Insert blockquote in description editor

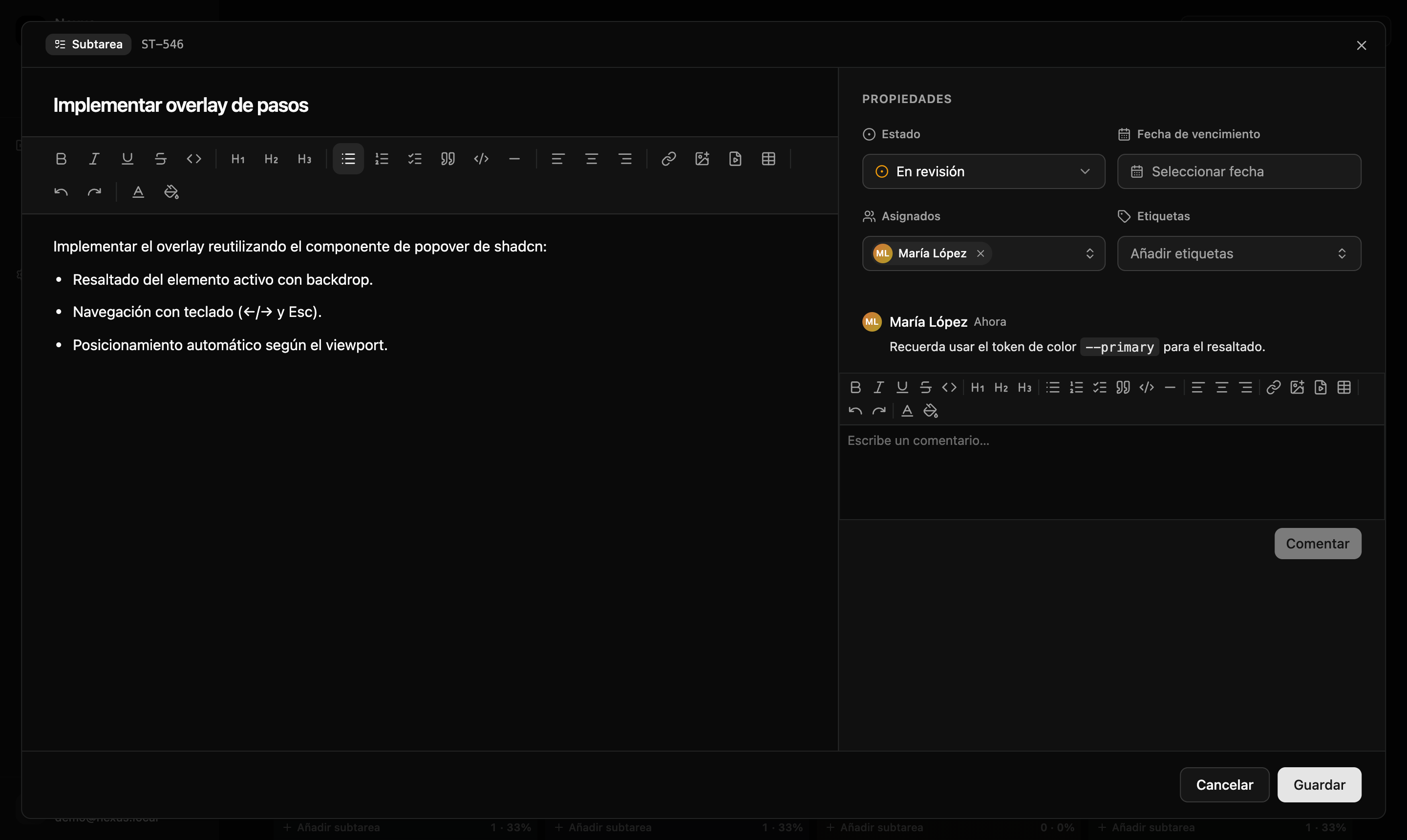coord(448,159)
